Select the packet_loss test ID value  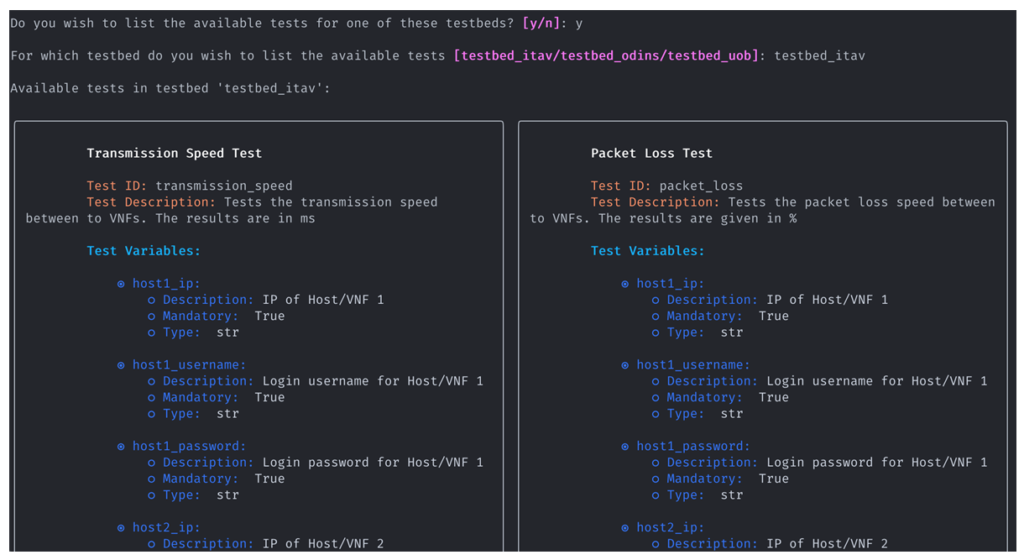click(701, 186)
